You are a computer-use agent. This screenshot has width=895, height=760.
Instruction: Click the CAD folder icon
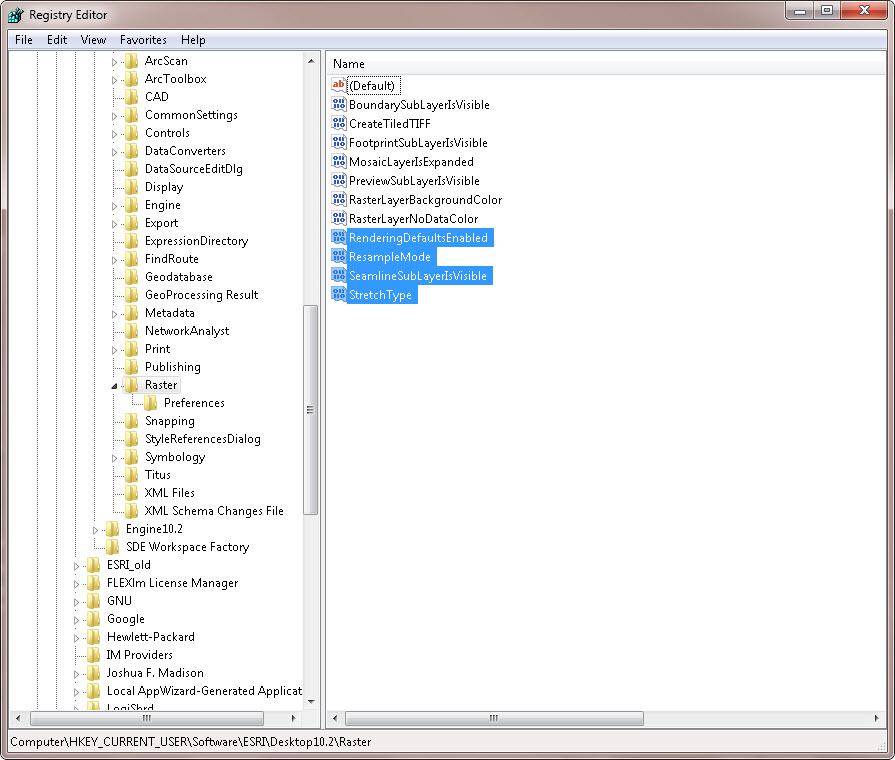point(131,96)
